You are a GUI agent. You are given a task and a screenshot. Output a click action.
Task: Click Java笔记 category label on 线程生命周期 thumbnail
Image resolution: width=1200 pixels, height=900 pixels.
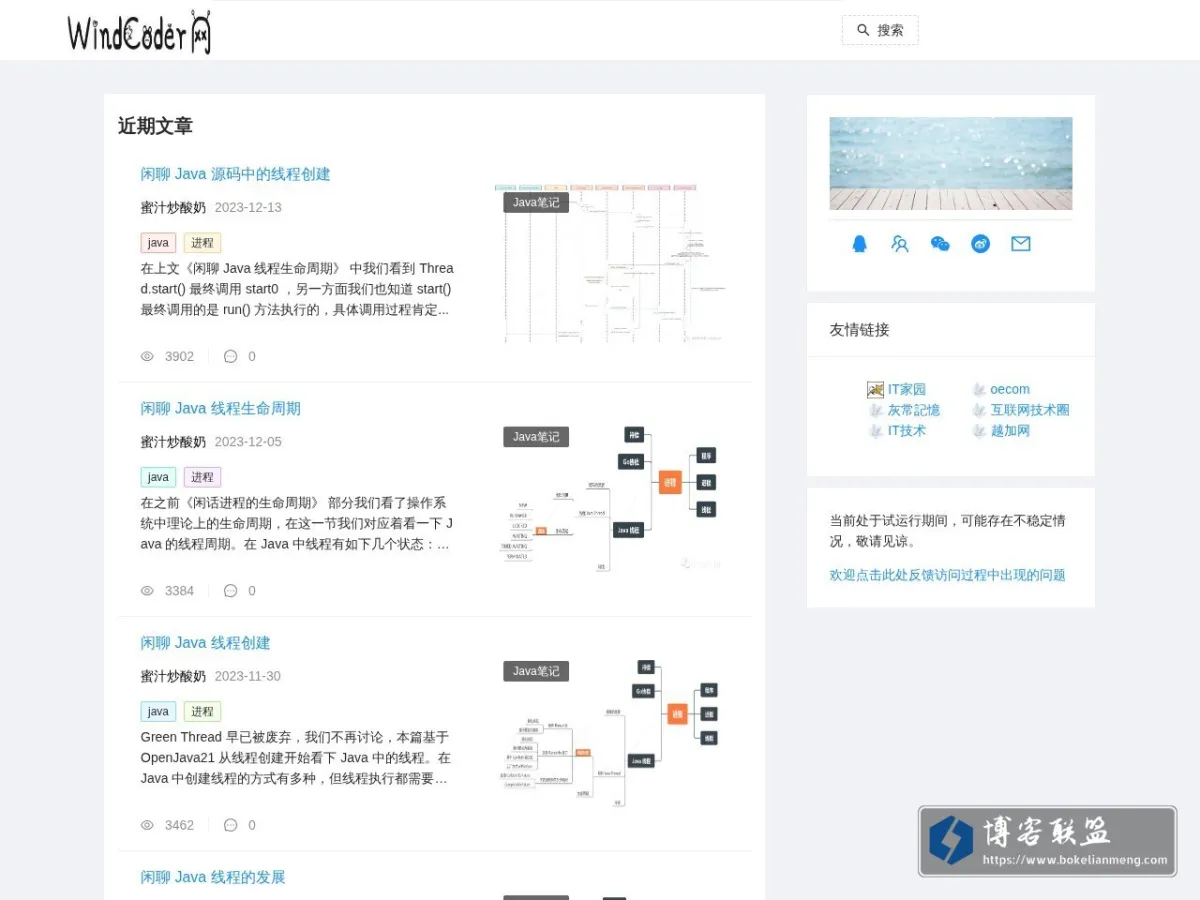[x=536, y=437]
